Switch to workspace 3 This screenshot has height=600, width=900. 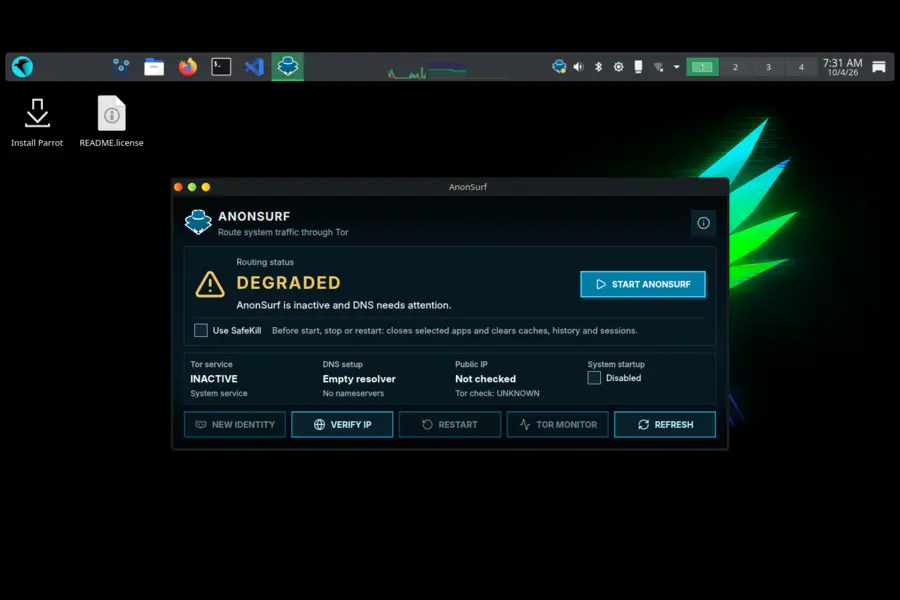point(768,67)
